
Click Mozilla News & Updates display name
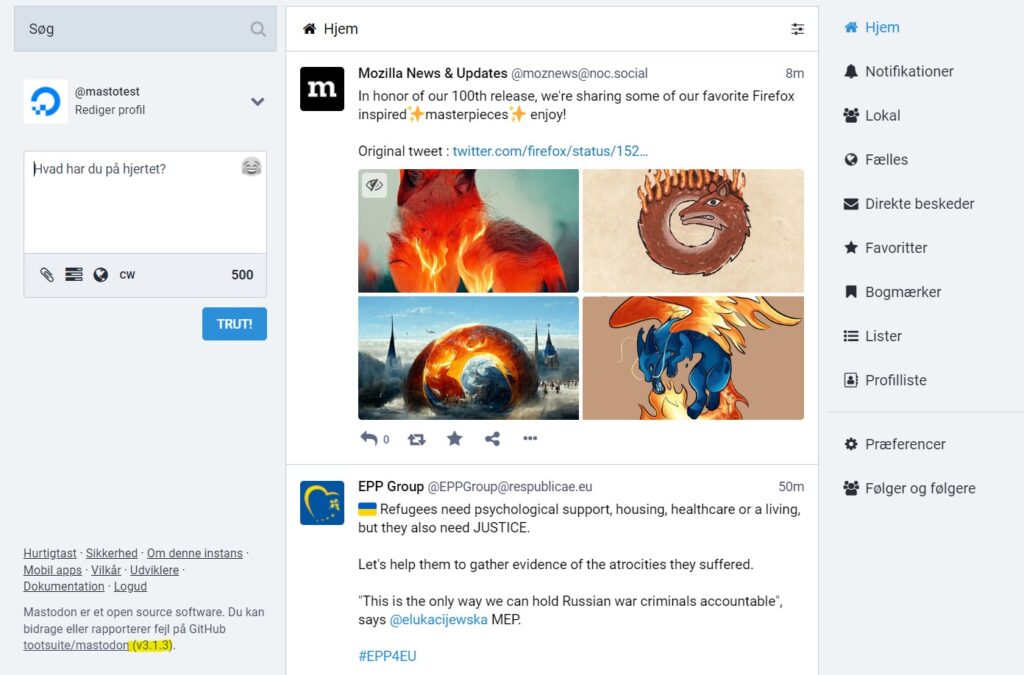click(432, 73)
